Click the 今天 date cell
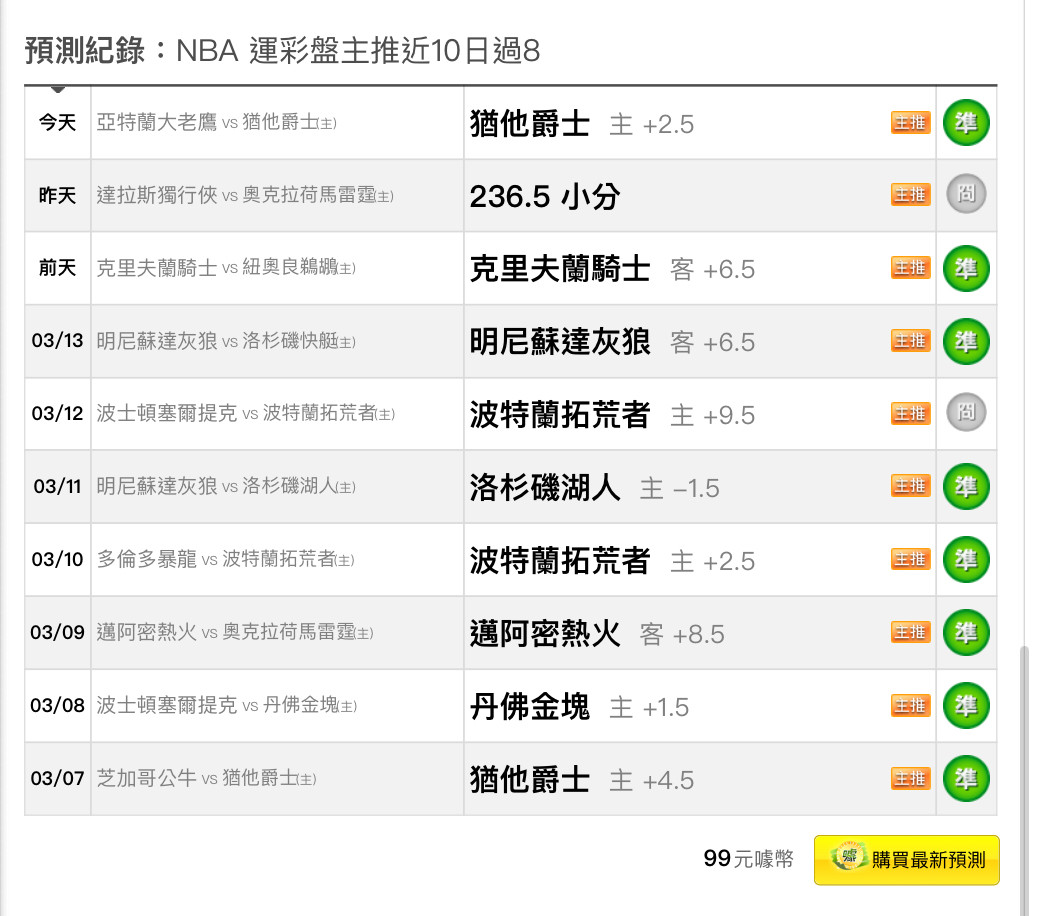1038x916 pixels. (58, 122)
